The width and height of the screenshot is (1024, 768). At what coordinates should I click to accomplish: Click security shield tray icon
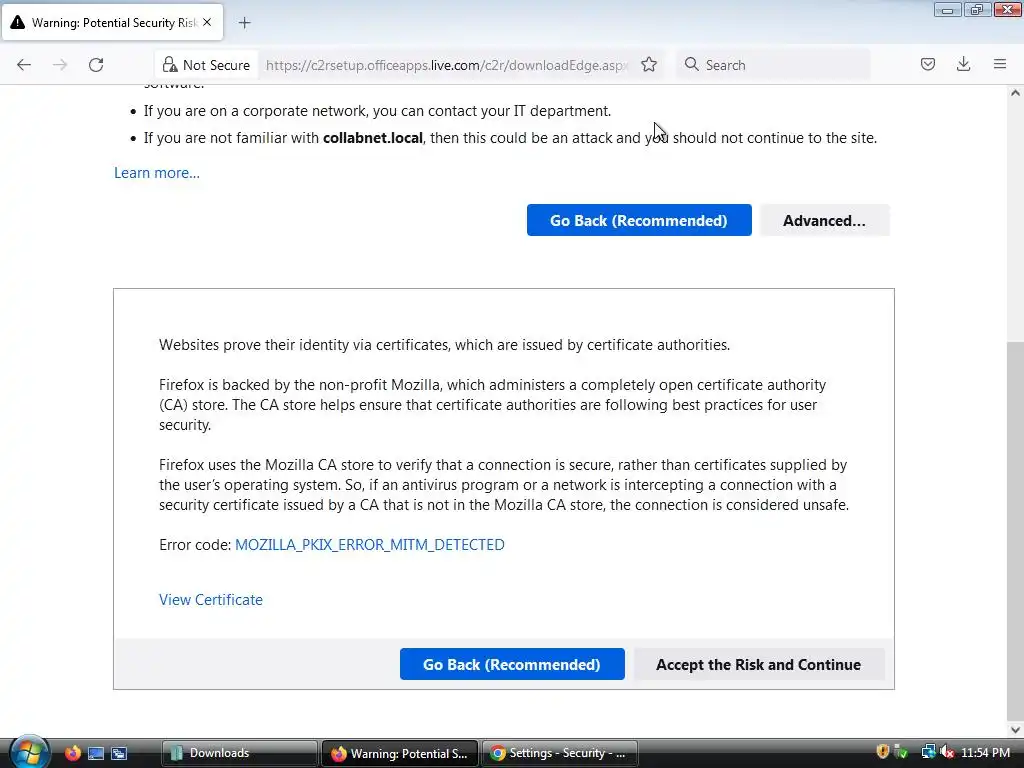[x=882, y=752]
